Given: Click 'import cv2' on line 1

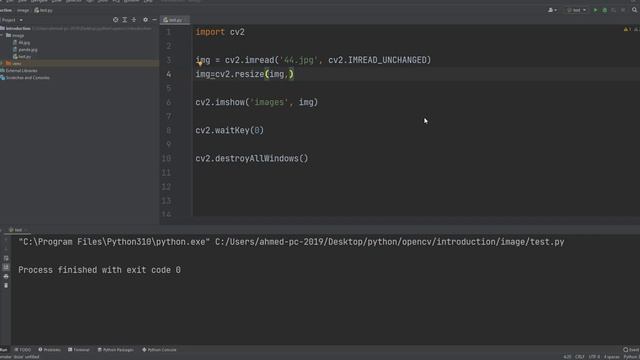Looking at the screenshot, I should click(x=220, y=32).
